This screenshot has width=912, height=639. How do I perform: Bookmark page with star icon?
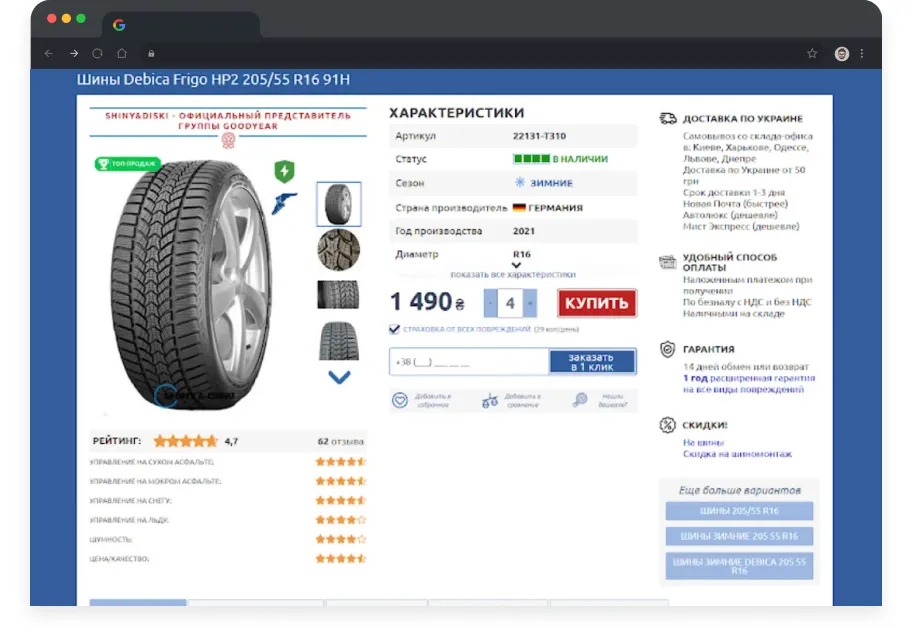[x=812, y=53]
